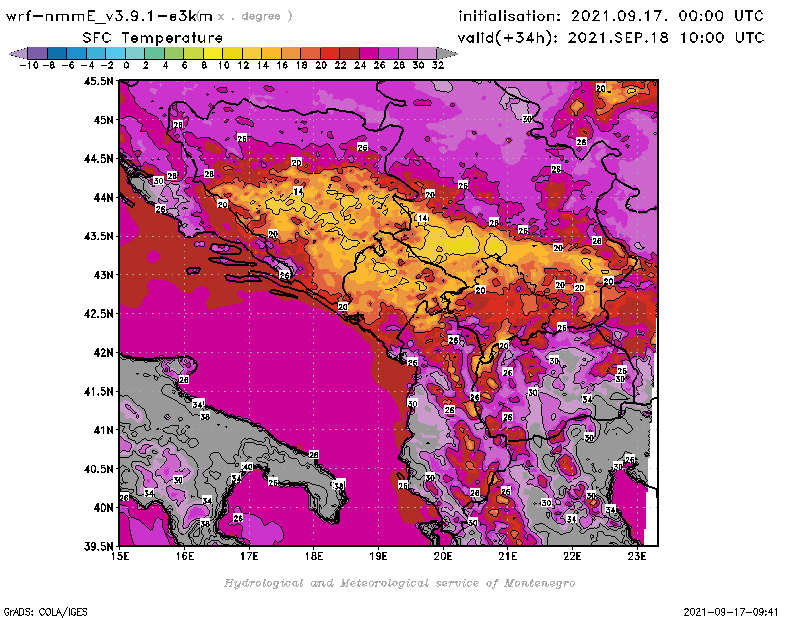This screenshot has height=618, width=800.
Task: Click the '39.5N' latitude label
Action: tap(98, 547)
